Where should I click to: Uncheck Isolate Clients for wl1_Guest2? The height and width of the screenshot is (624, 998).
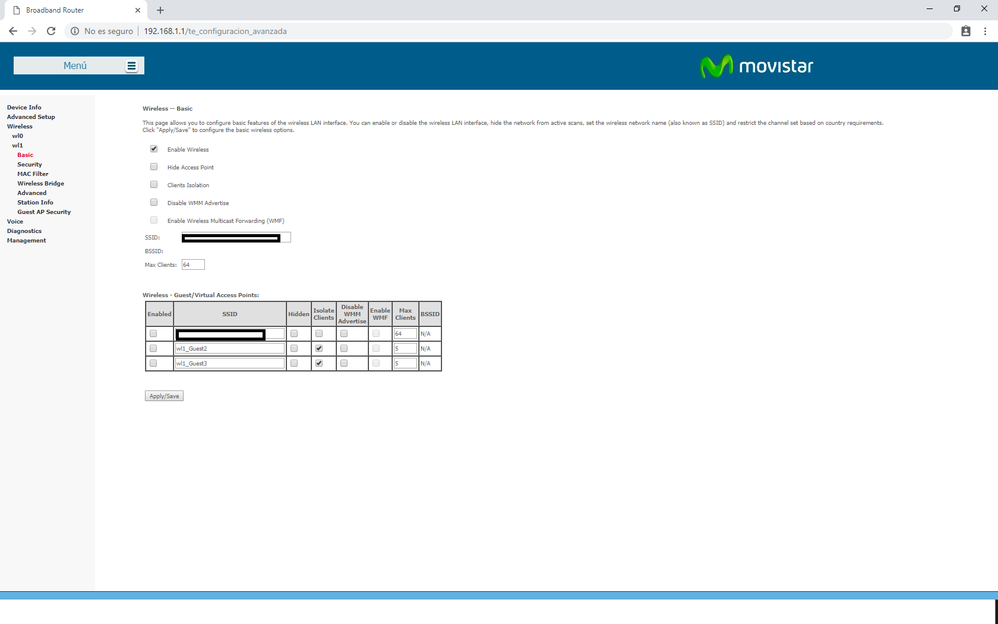point(319,349)
